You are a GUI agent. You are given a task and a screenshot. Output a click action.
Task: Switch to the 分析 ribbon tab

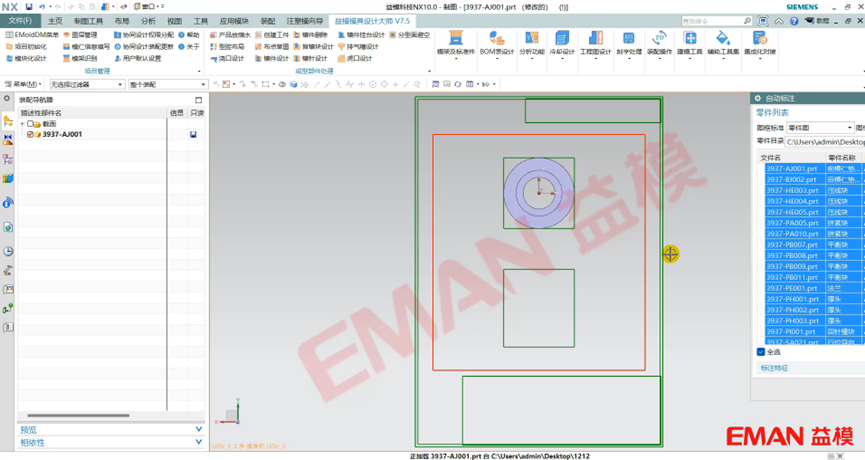click(148, 20)
